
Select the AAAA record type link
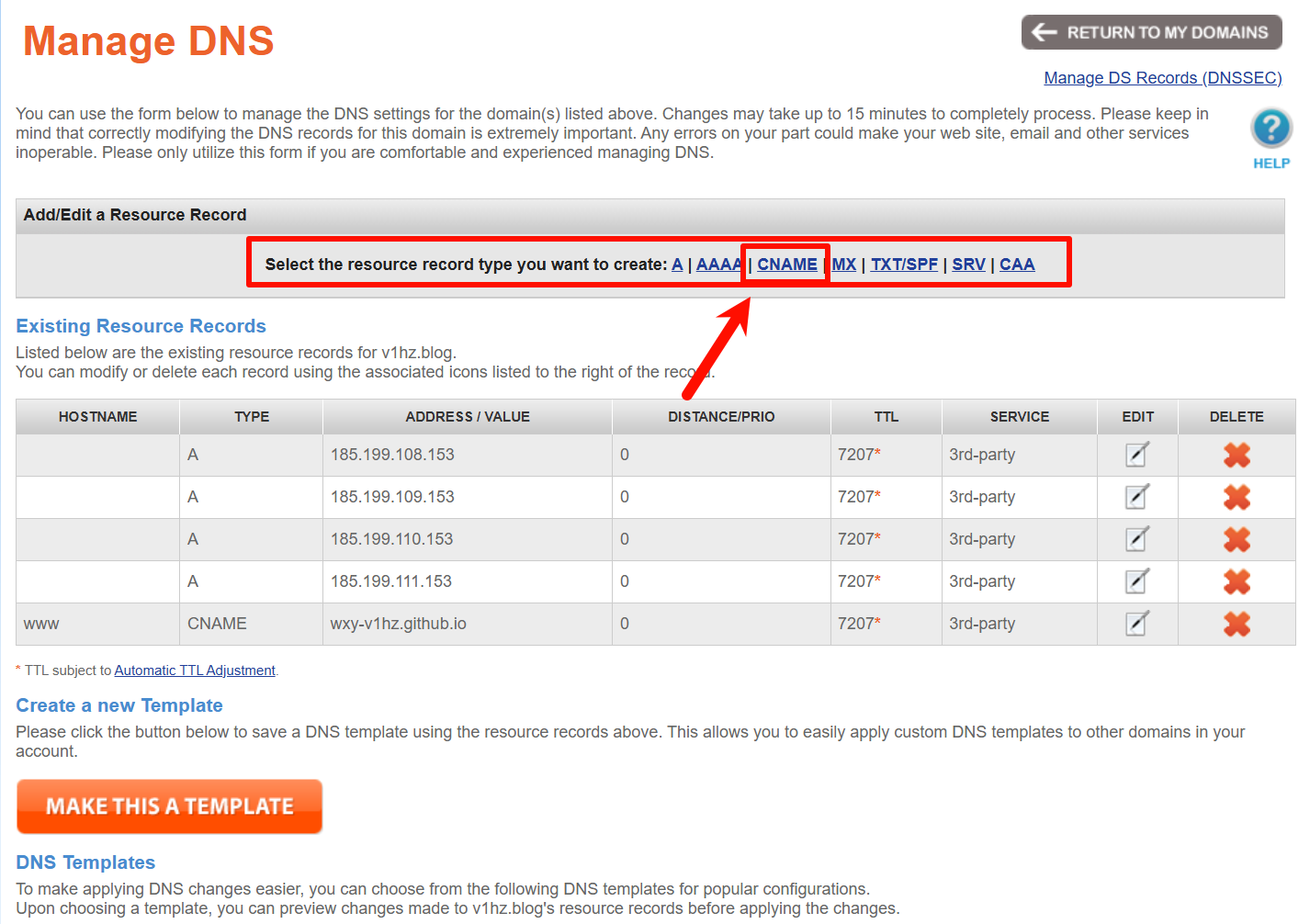[717, 265]
